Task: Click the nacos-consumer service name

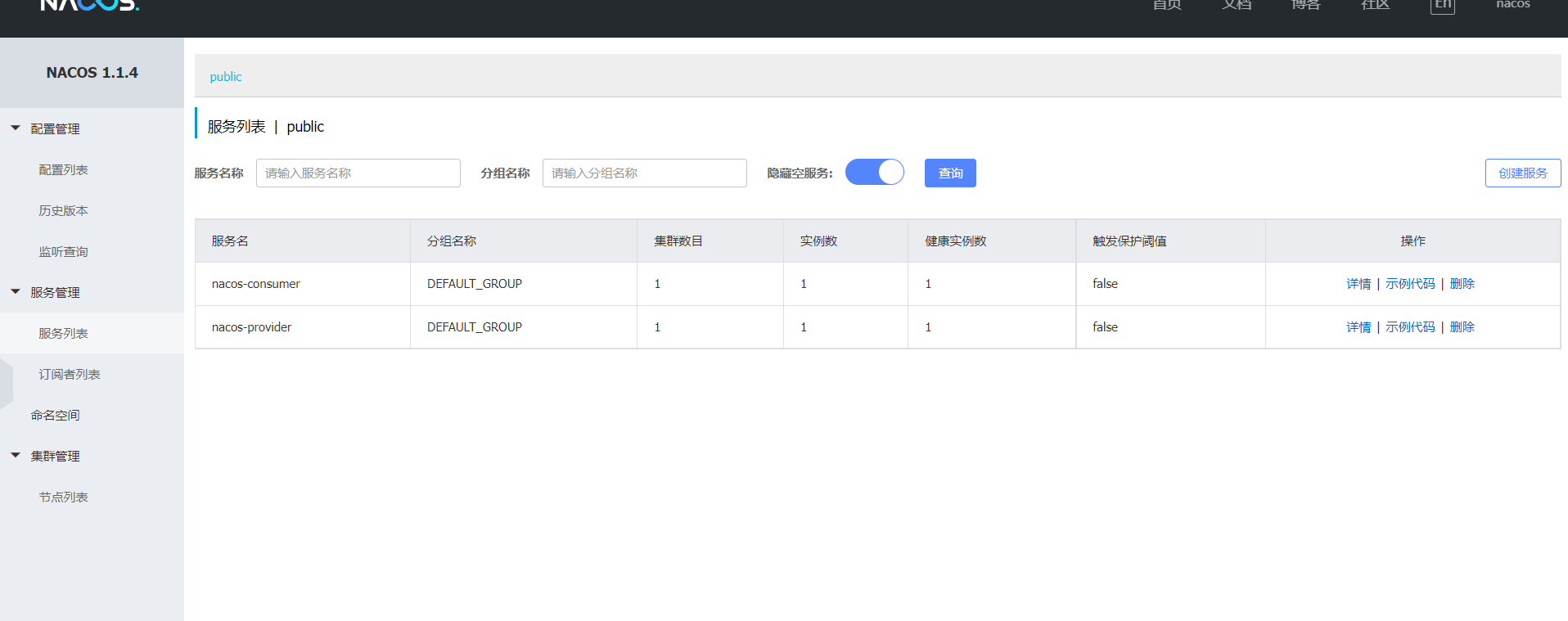Action: 256,284
